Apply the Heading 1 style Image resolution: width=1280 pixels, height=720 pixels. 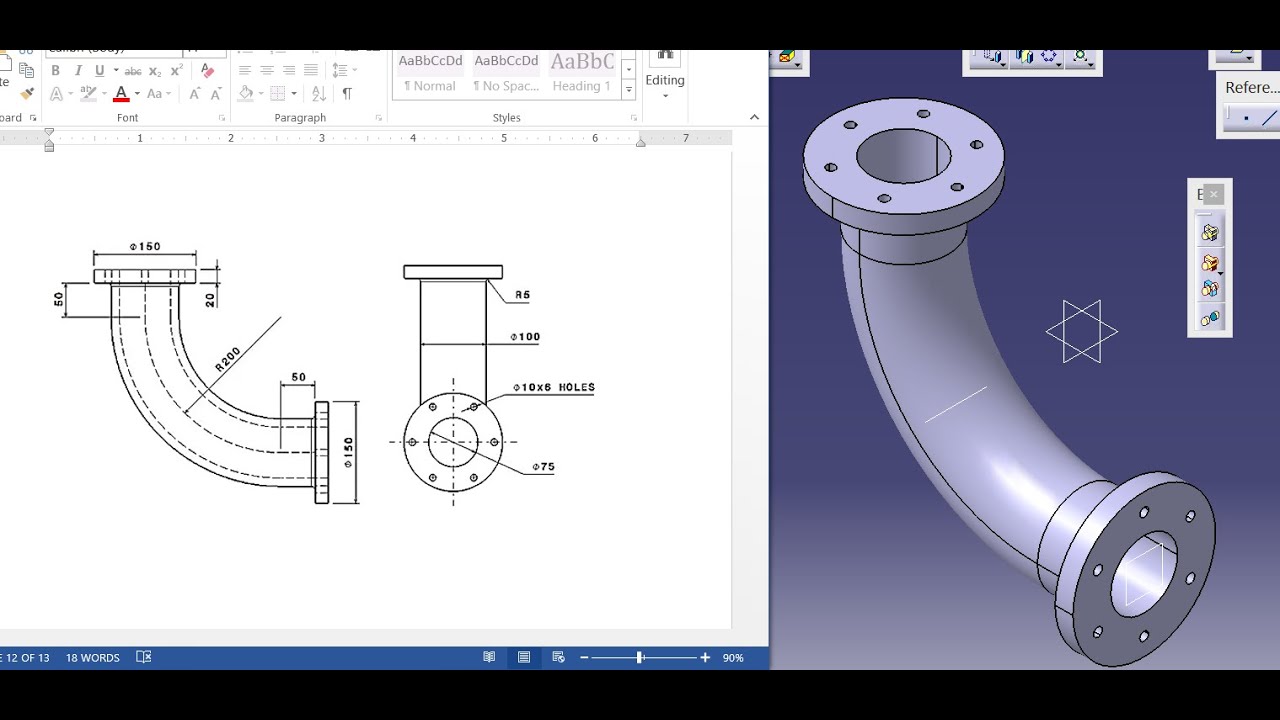pyautogui.click(x=582, y=75)
